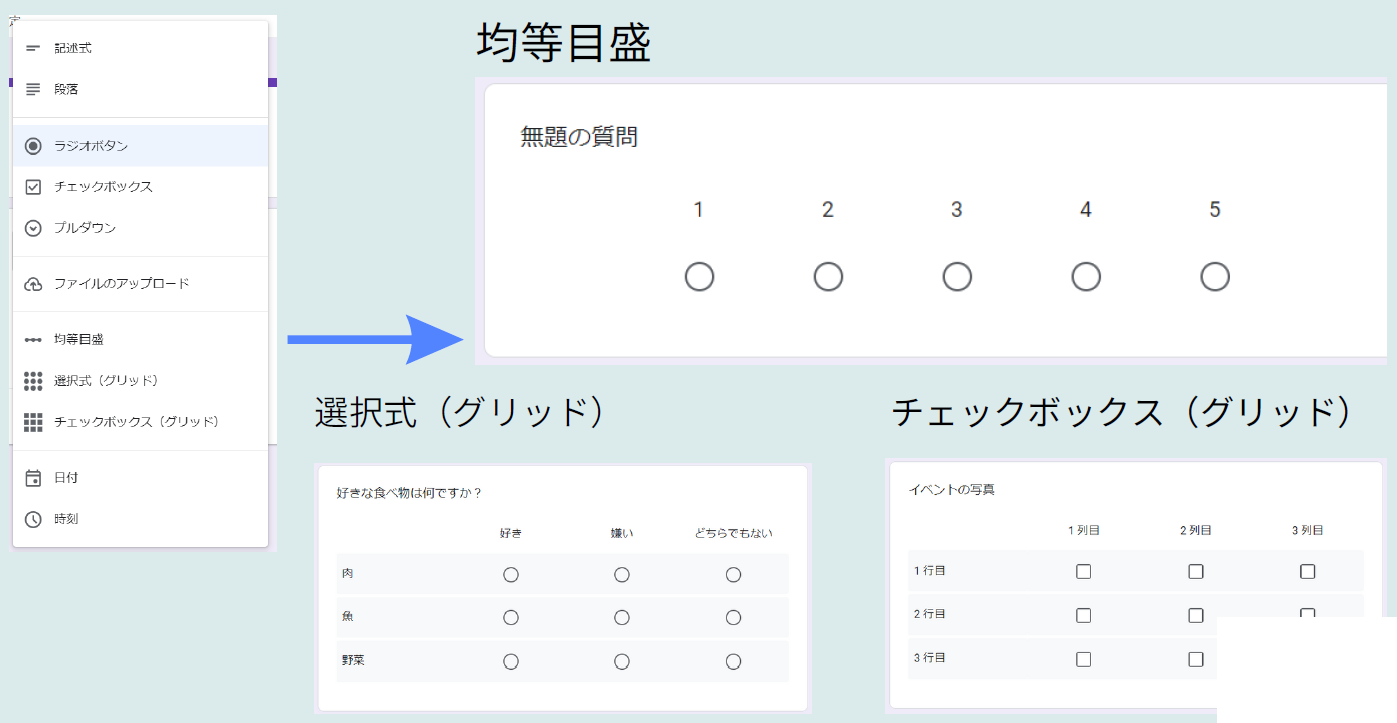Select radio button 3 on the linear scale
Image resolution: width=1397 pixels, height=723 pixels.
click(x=957, y=276)
